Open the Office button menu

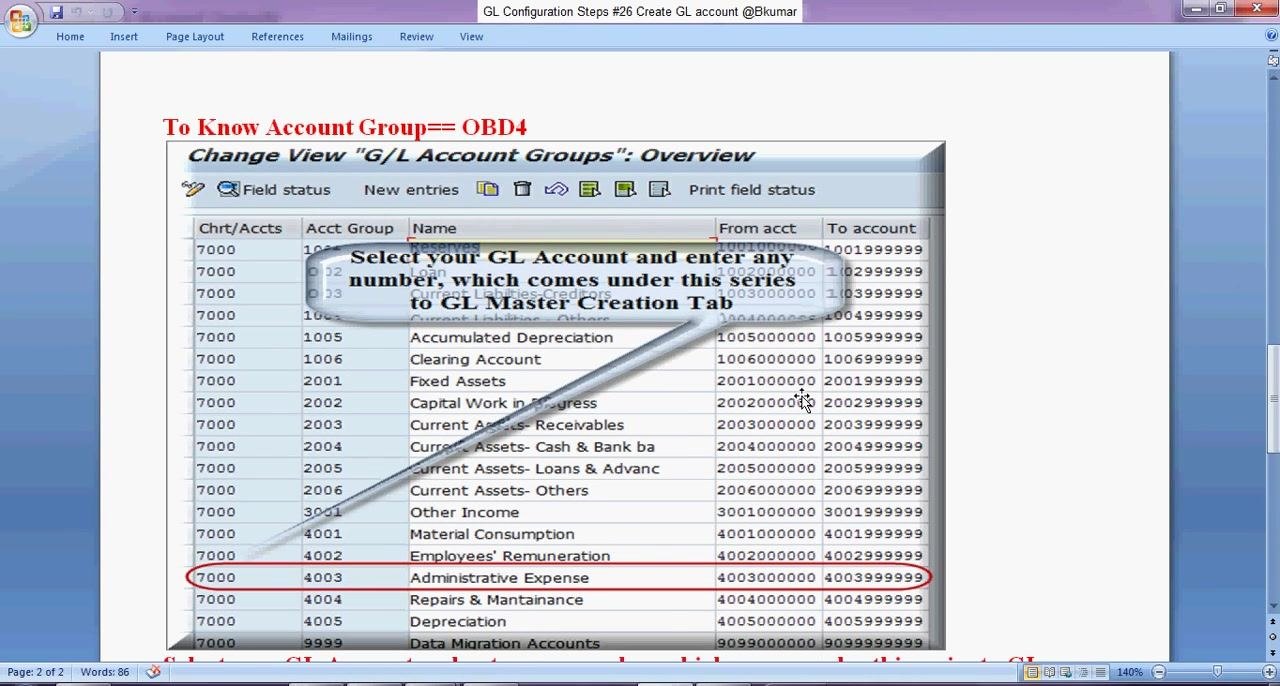(x=19, y=19)
